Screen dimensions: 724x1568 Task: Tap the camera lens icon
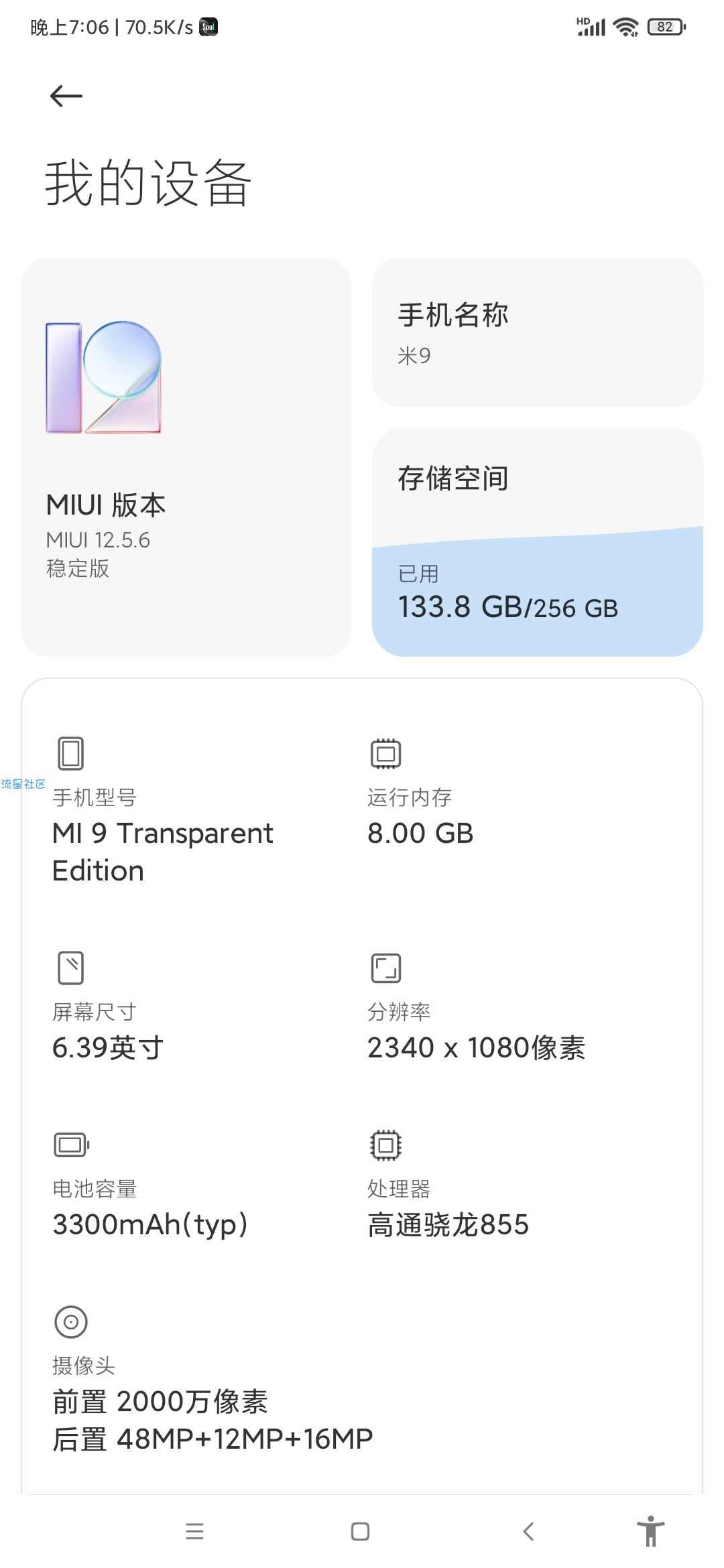click(x=70, y=1321)
